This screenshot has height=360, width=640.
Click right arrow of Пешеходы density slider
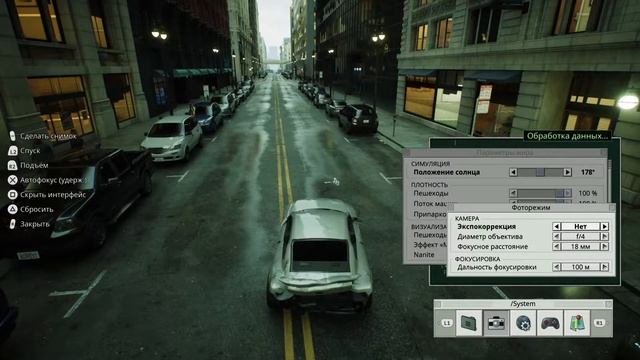568,193
